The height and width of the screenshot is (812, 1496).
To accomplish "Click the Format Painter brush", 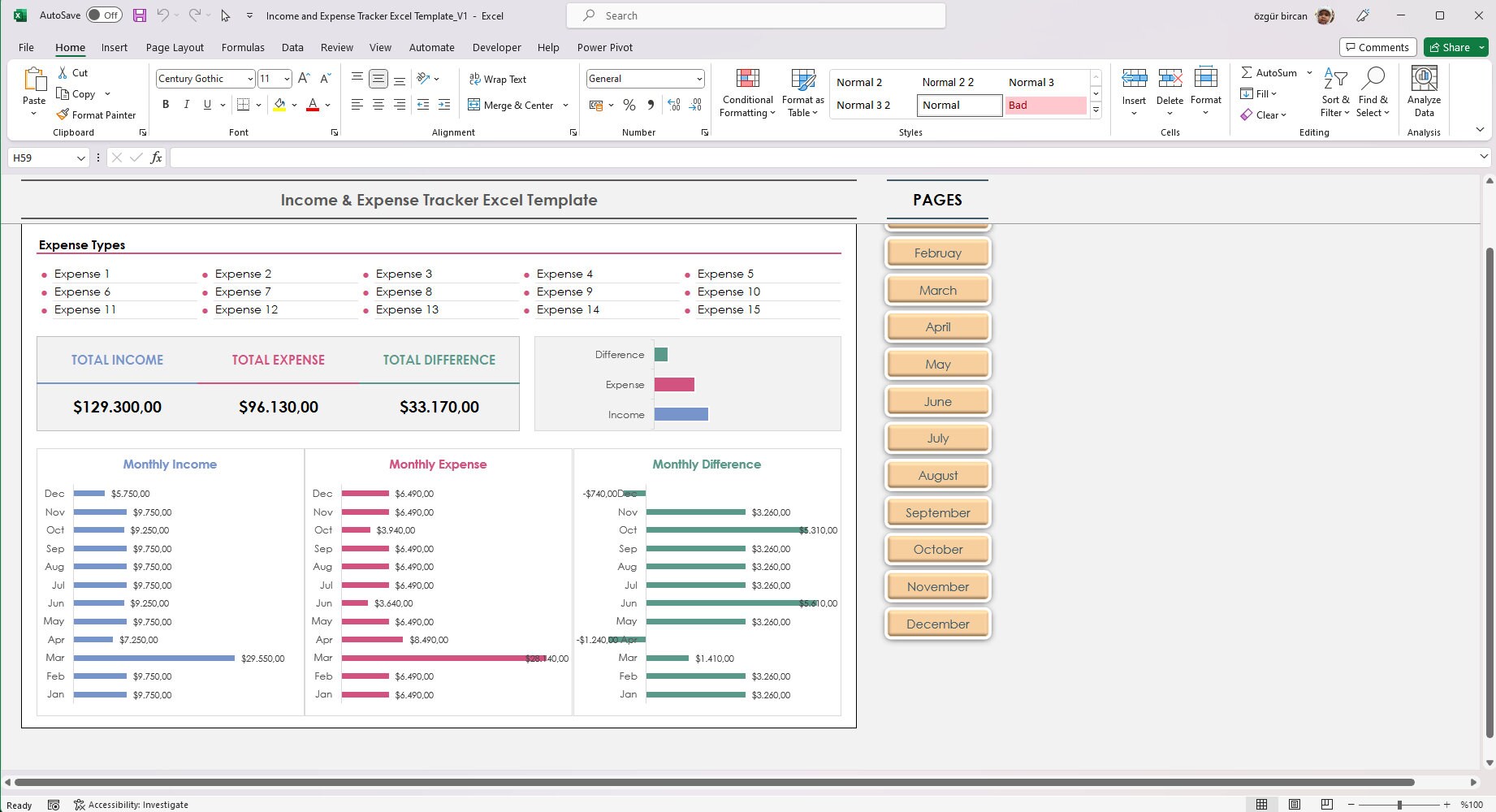I will [x=63, y=114].
